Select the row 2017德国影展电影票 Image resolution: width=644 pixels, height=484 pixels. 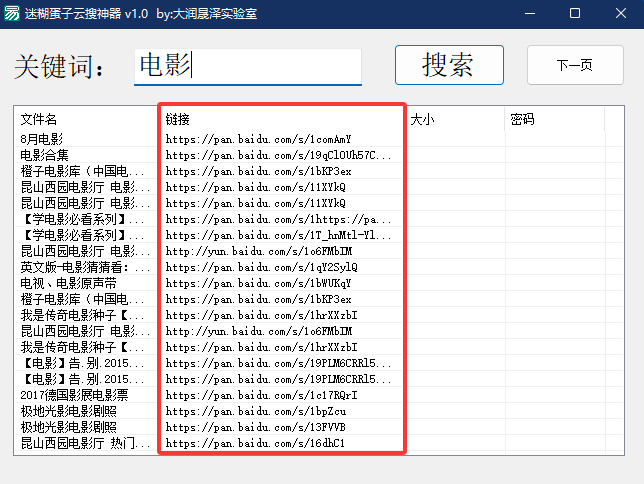tap(318, 395)
